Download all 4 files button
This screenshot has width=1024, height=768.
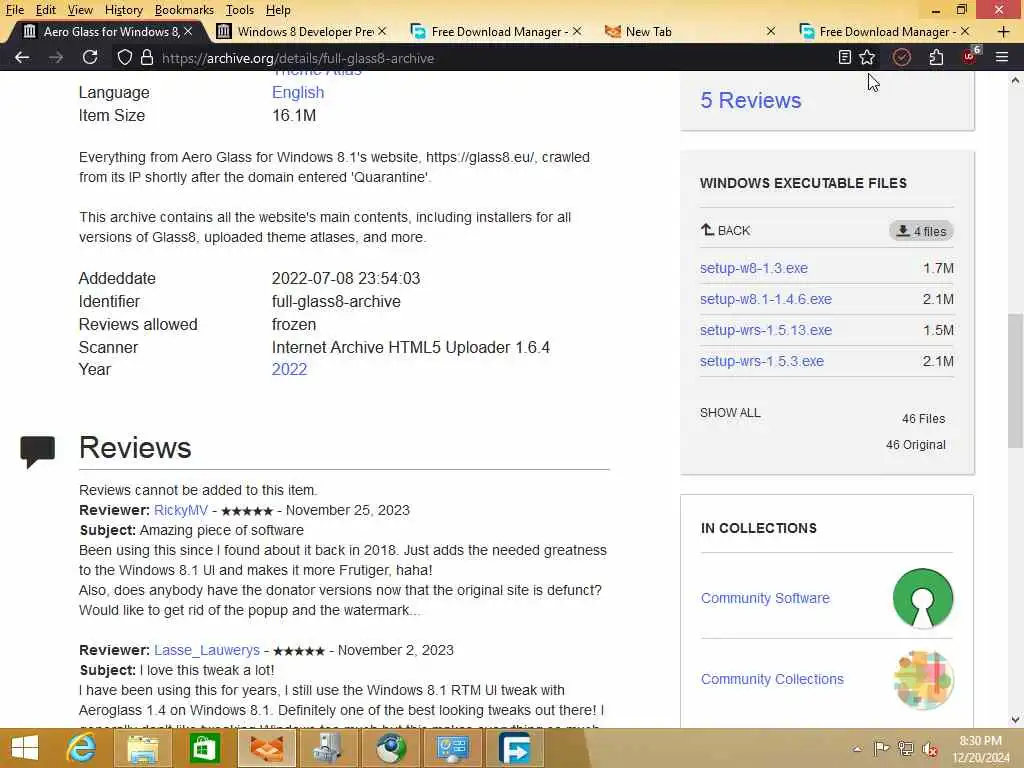point(921,231)
